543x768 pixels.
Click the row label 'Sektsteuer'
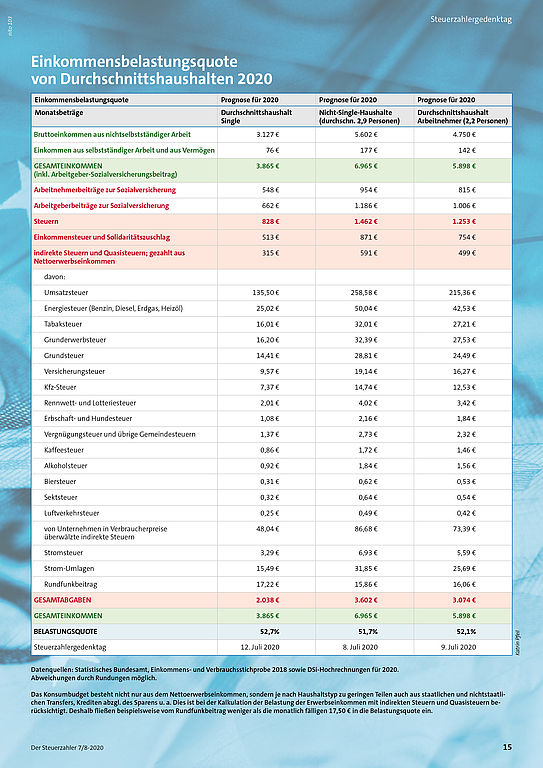[61, 497]
